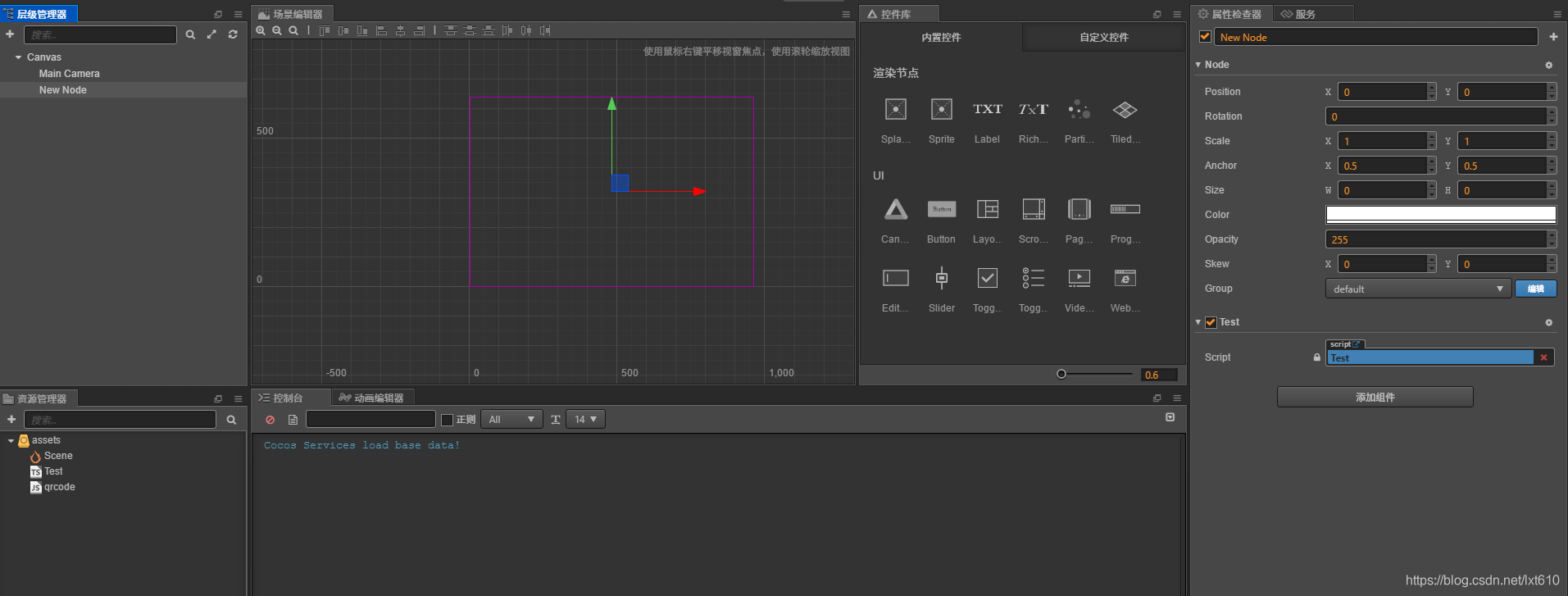1568x596 pixels.
Task: Switch to custom widgets tab 自定义控件
Action: [x=1103, y=37]
